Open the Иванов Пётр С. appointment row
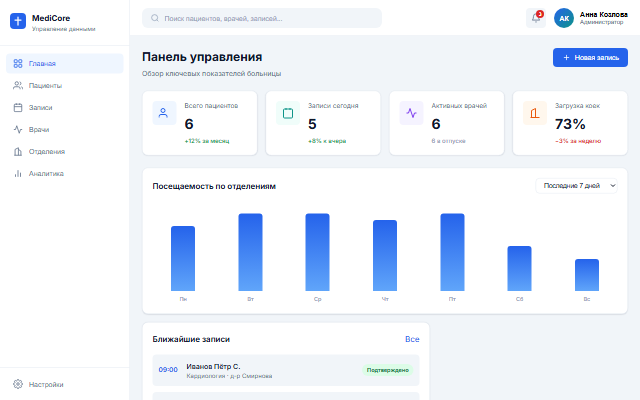640x400 pixels. tap(286, 370)
